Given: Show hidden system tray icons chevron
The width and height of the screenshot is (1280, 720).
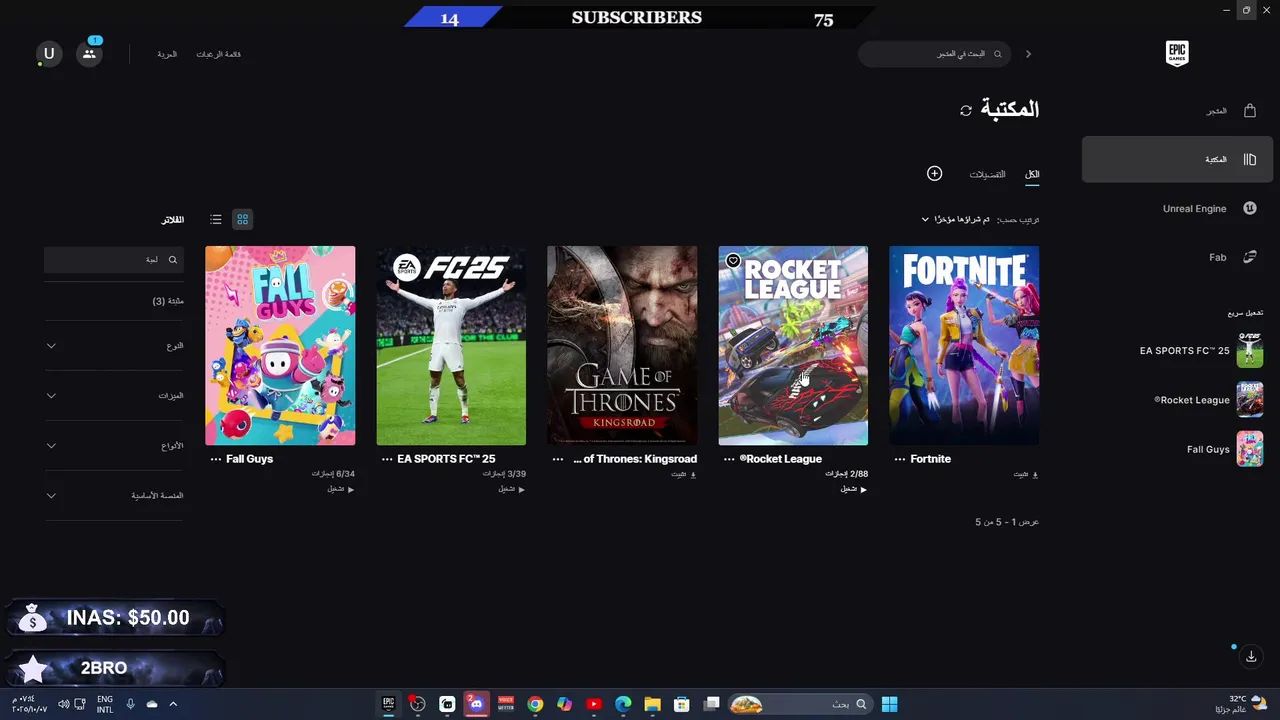Looking at the screenshot, I should click(173, 704).
